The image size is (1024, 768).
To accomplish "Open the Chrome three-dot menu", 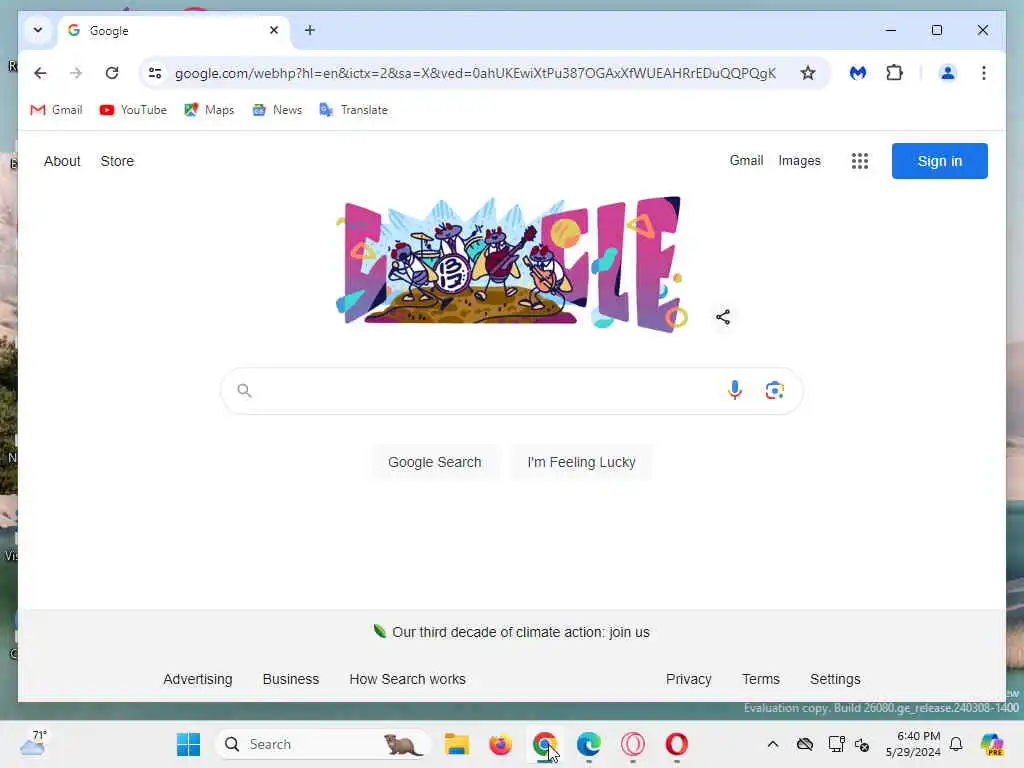I will tap(984, 72).
